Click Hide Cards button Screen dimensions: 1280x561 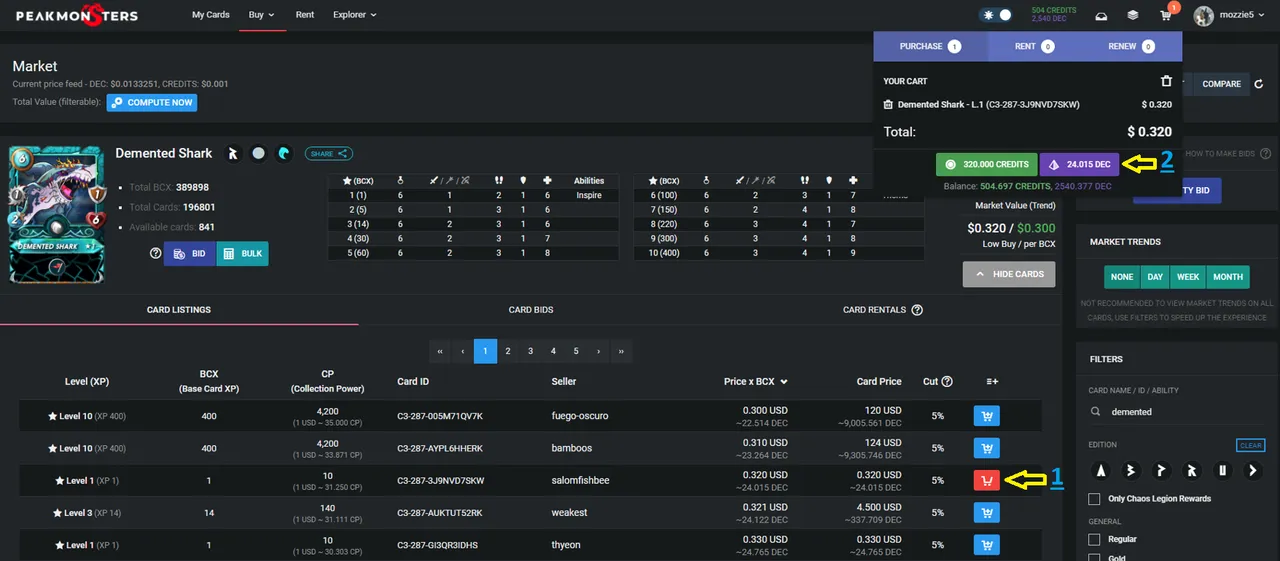pos(1009,274)
